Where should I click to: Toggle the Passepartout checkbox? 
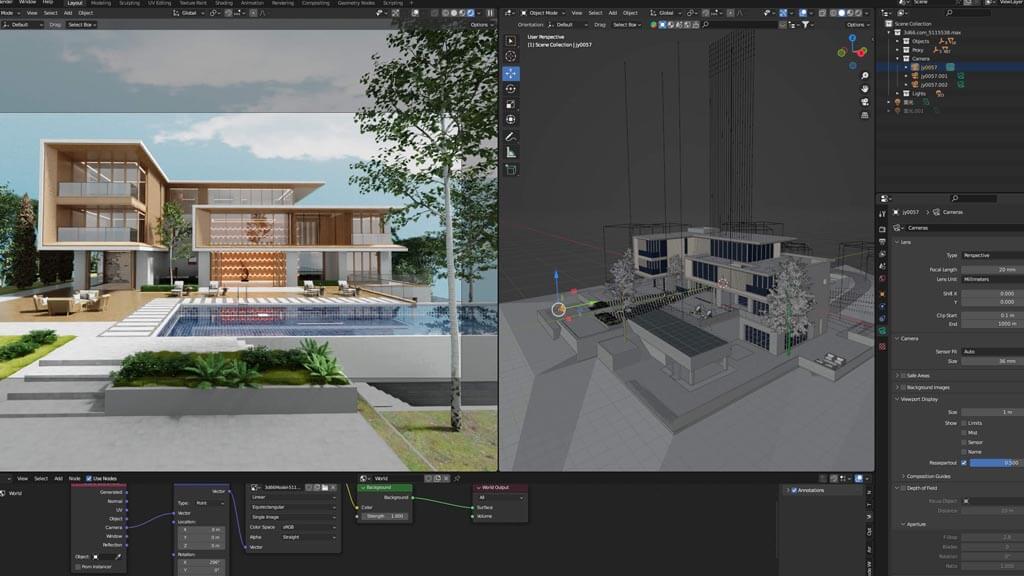coord(964,463)
